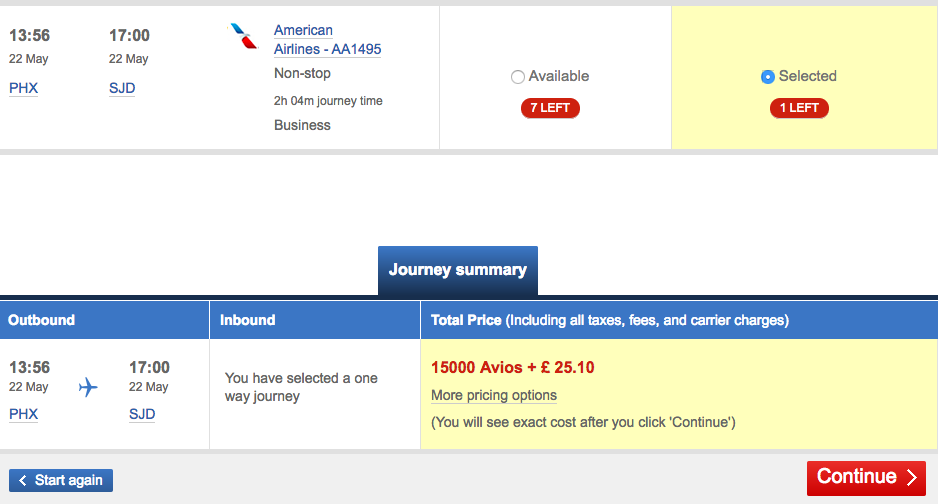Viewport: 939px width, 504px height.
Task: Click the back arrow on Start again
Action: pos(23,480)
